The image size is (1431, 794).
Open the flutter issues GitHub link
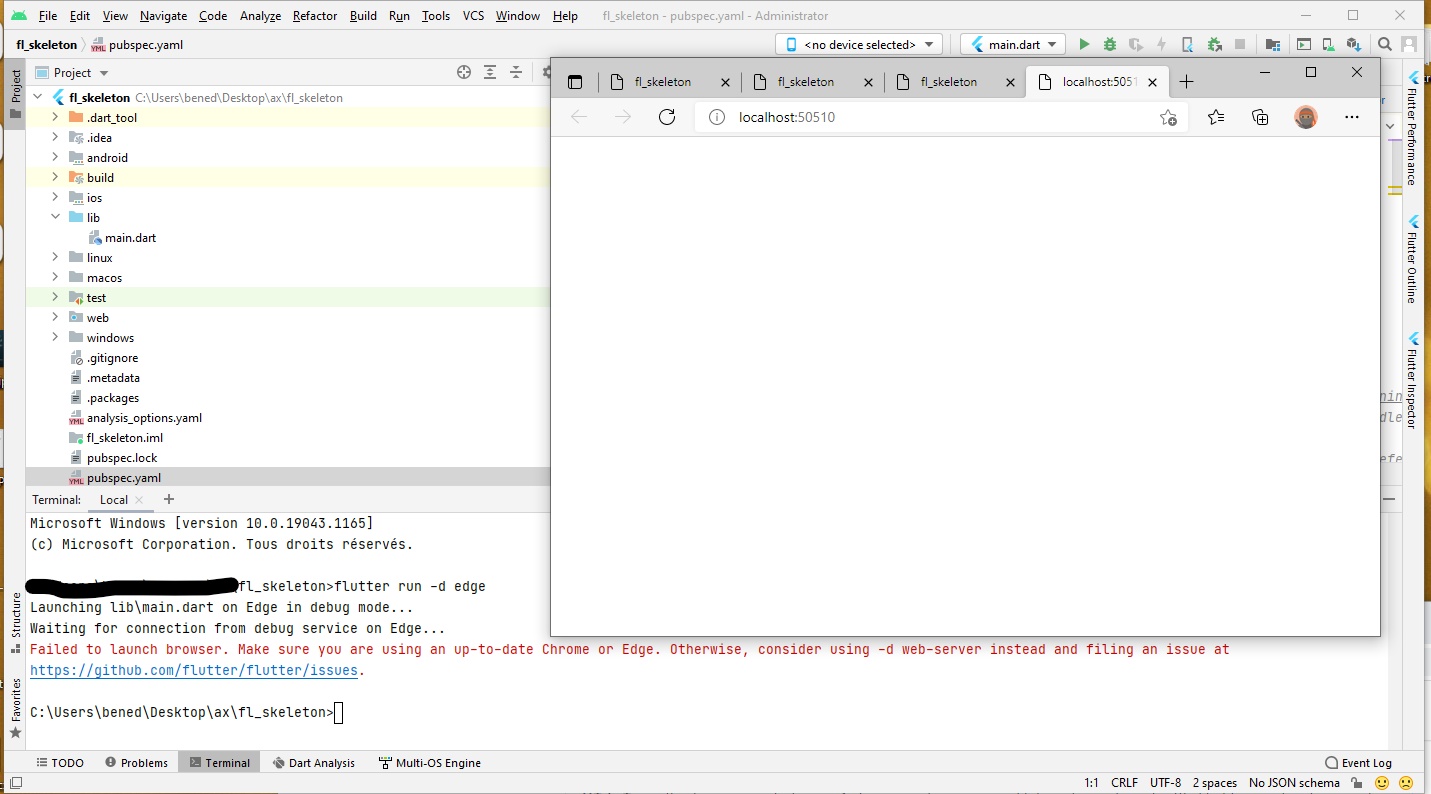(x=194, y=670)
